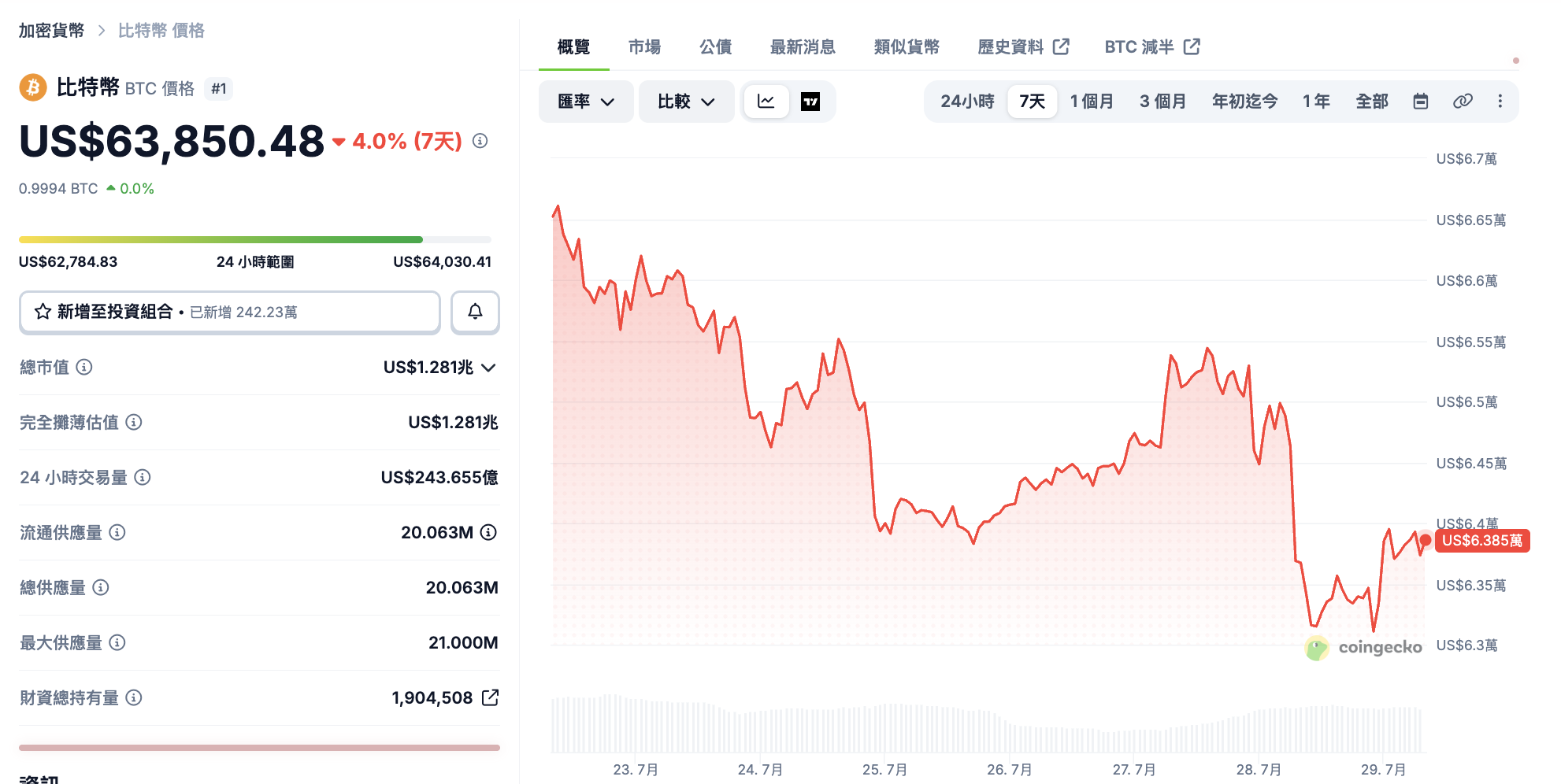Open the chart three-dot options menu
This screenshot has width=1561, height=784.
[1500, 102]
